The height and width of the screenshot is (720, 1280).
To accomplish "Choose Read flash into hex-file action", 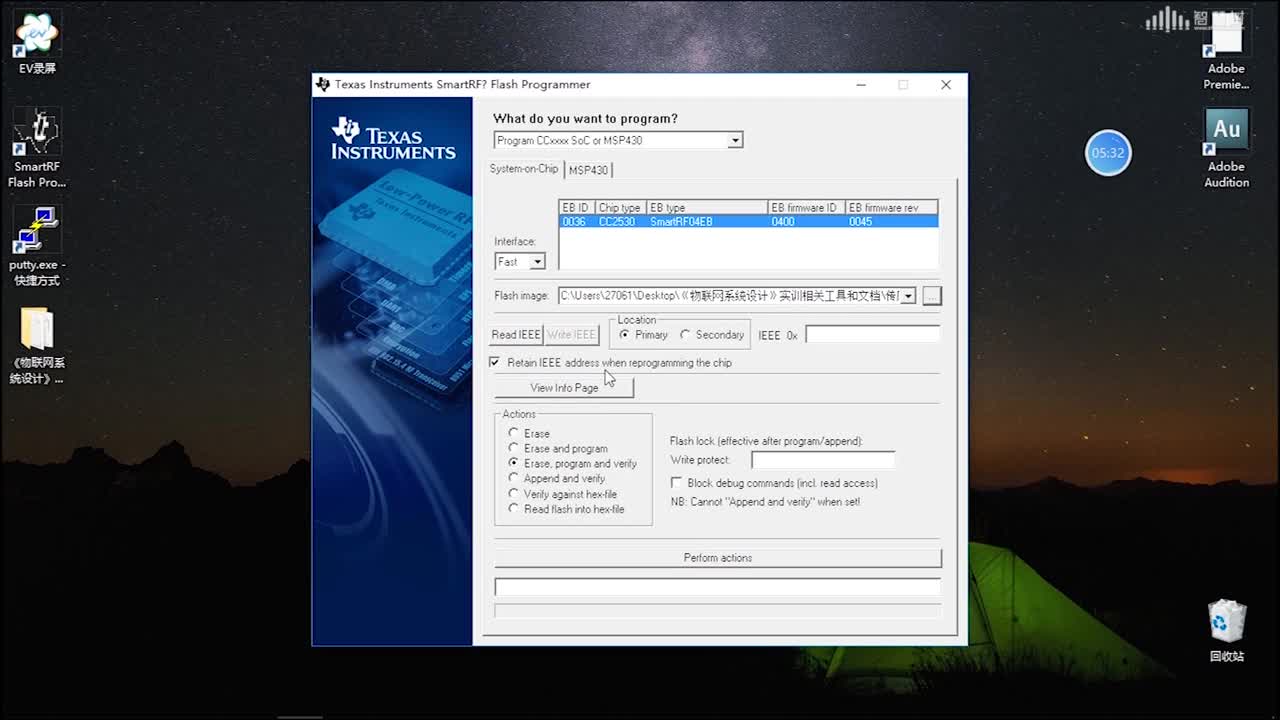I will tap(513, 508).
